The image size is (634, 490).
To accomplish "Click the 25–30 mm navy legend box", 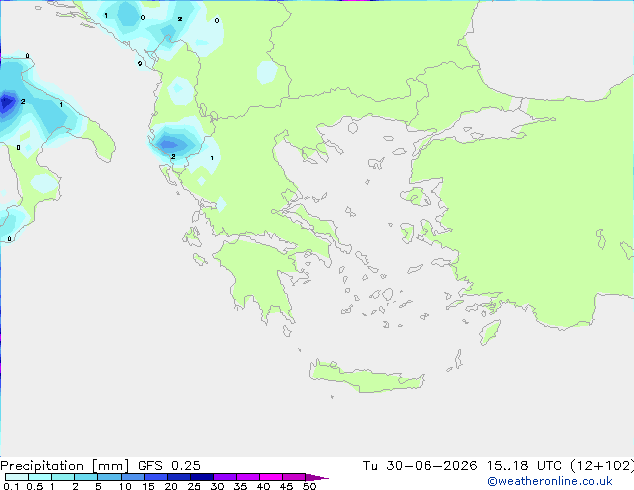I will (x=201, y=477).
